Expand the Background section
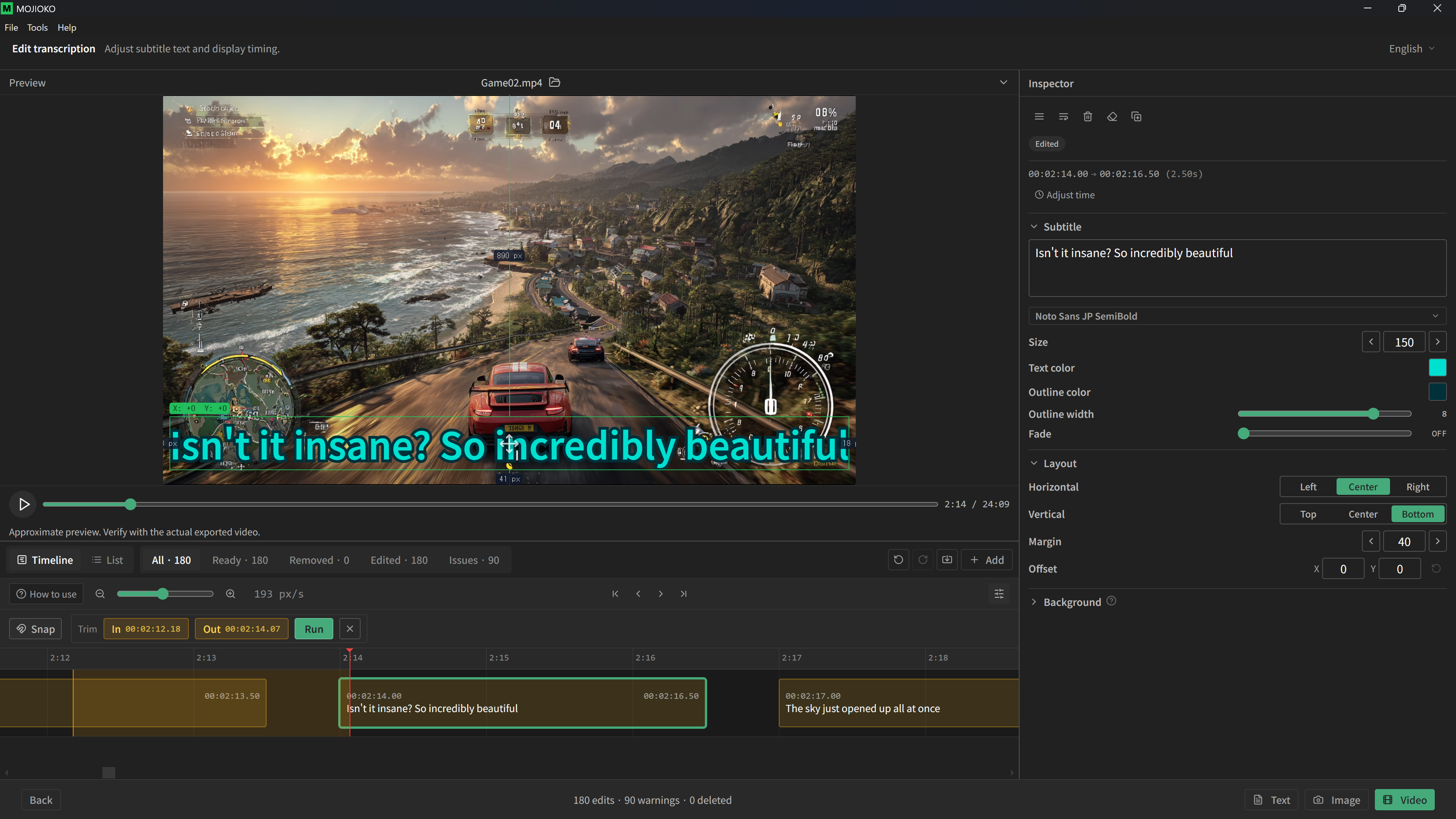 coord(1034,602)
